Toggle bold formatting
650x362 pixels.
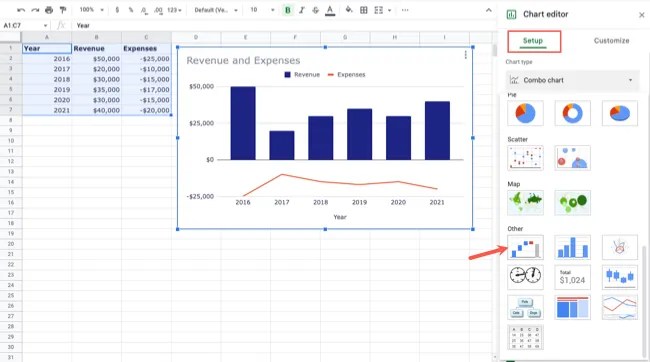(x=287, y=10)
